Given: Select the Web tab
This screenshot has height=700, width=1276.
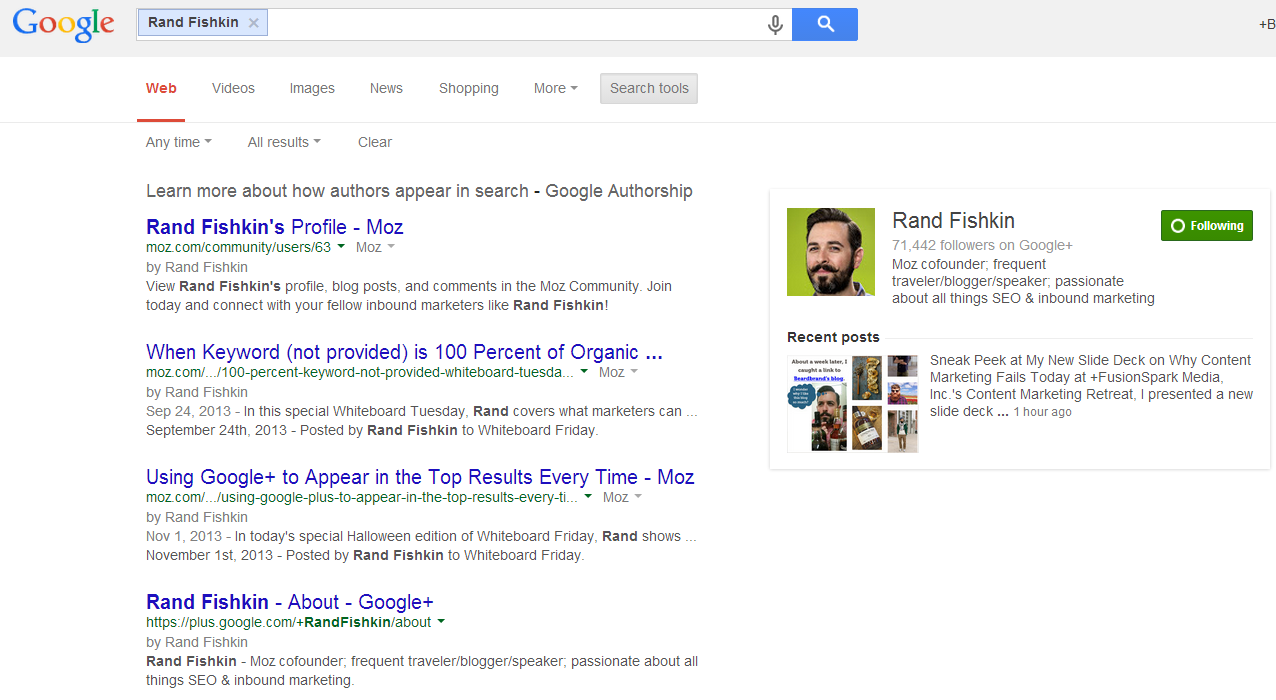Looking at the screenshot, I should pyautogui.click(x=161, y=88).
